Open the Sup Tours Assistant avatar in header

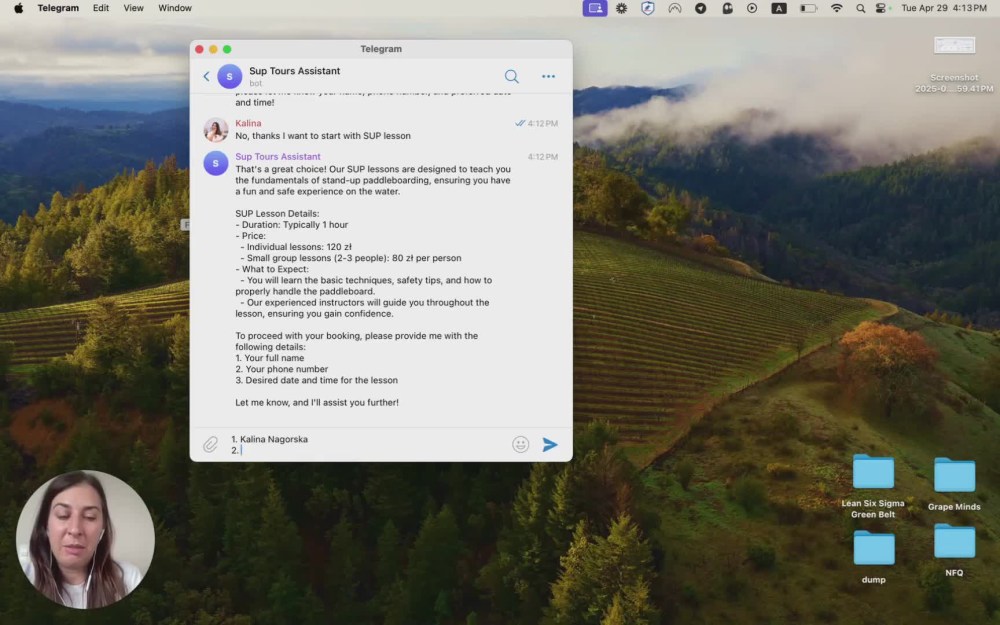pos(230,77)
